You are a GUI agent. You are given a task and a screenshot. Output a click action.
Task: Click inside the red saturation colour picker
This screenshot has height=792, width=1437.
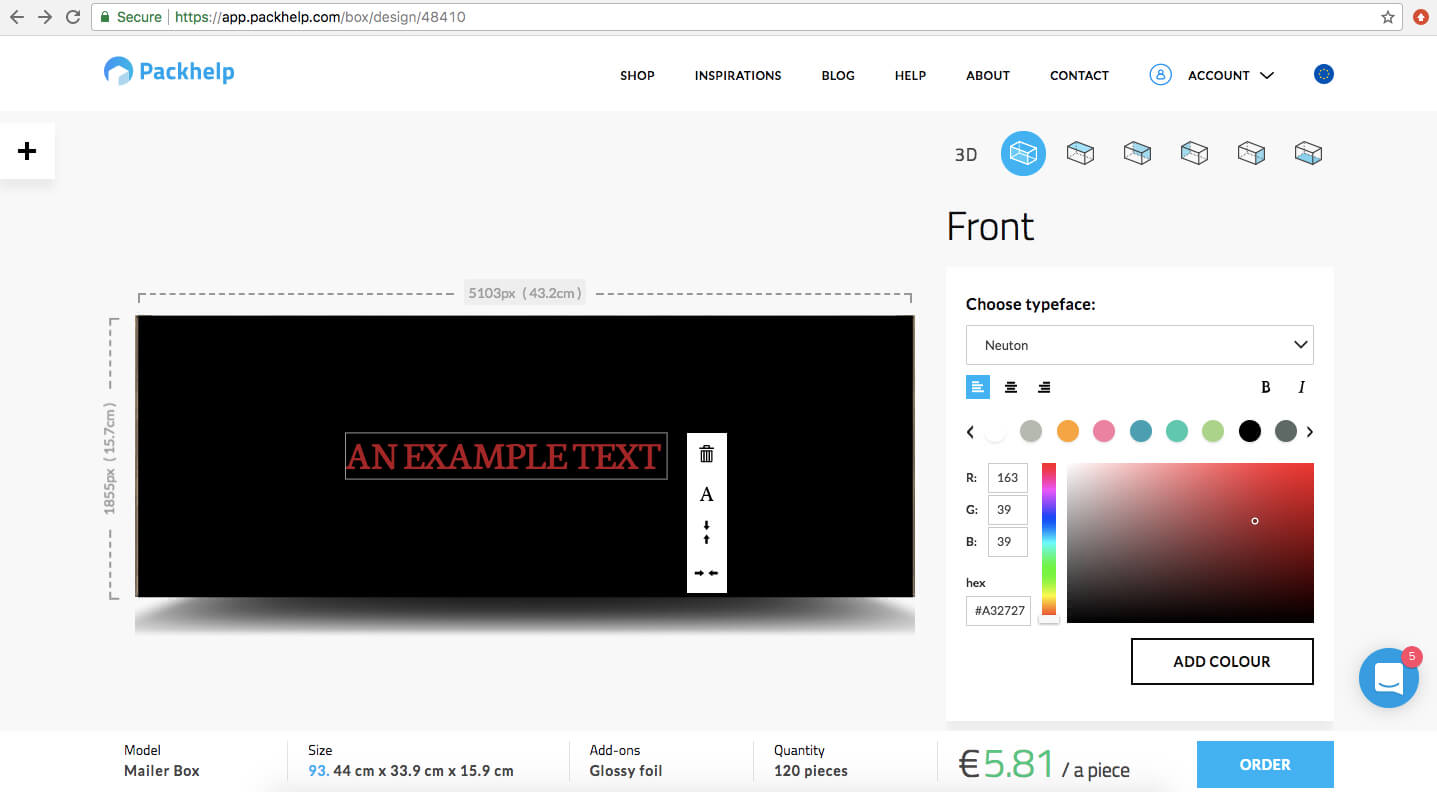[1190, 543]
